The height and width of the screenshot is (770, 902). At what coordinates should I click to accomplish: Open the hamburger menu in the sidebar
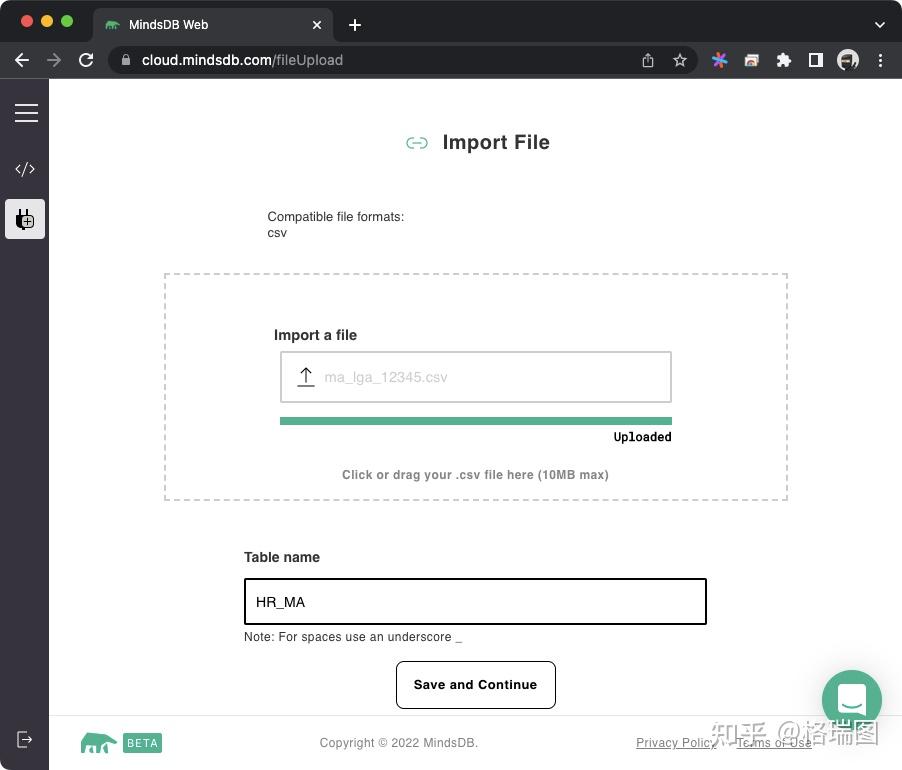[x=26, y=113]
